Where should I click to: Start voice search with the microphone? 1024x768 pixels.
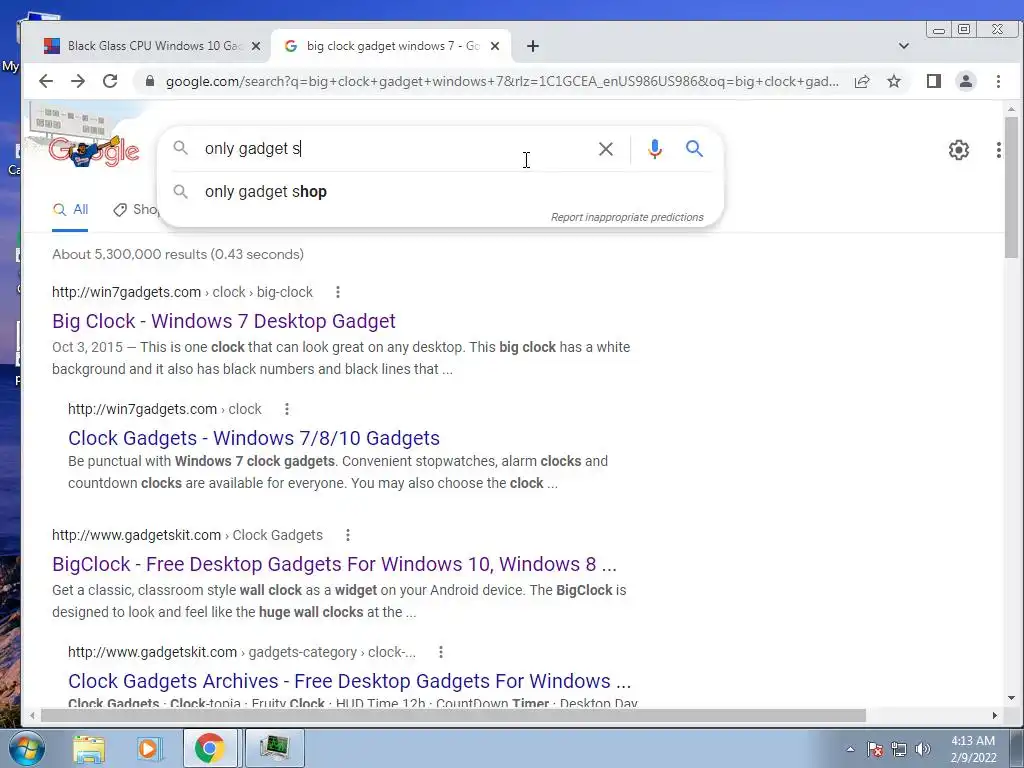click(x=654, y=149)
